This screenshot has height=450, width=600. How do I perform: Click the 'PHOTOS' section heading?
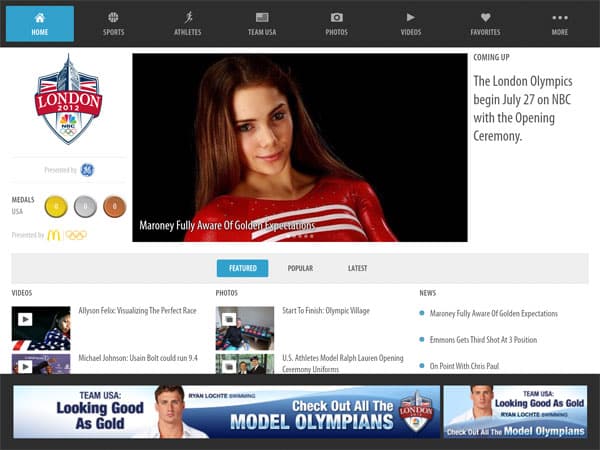click(x=227, y=293)
